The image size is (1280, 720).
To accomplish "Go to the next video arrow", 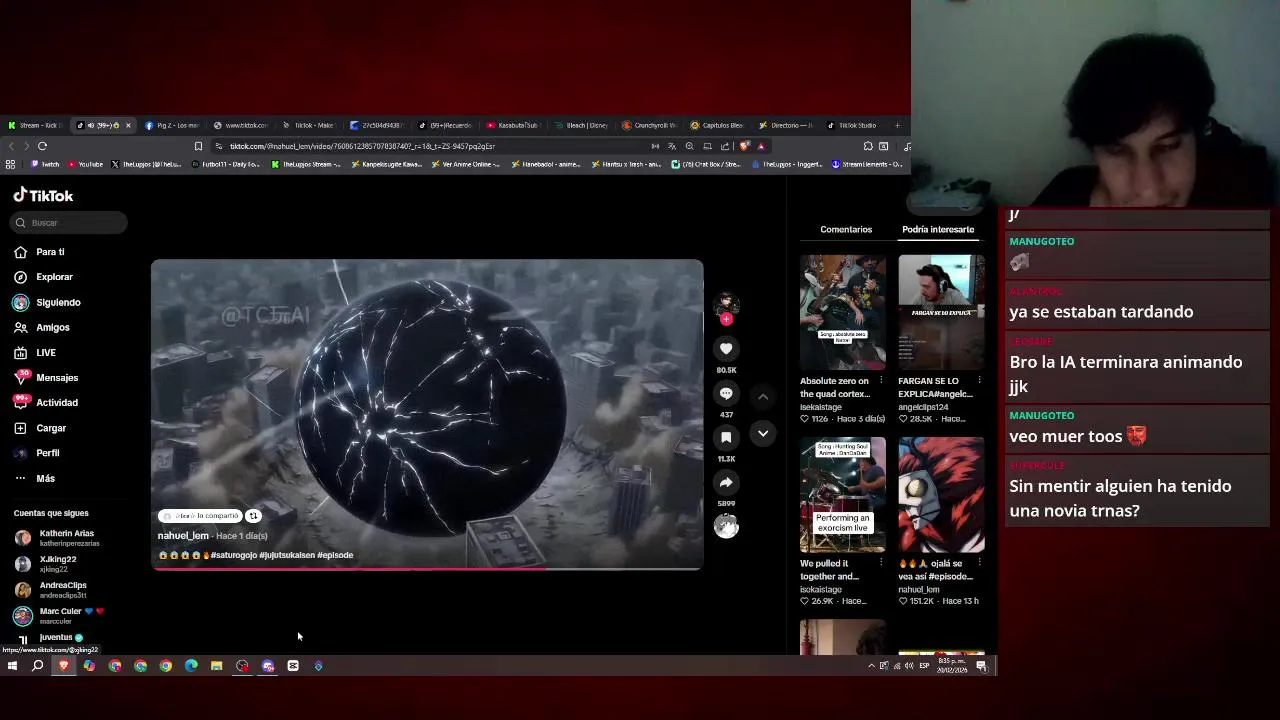I will click(x=762, y=433).
